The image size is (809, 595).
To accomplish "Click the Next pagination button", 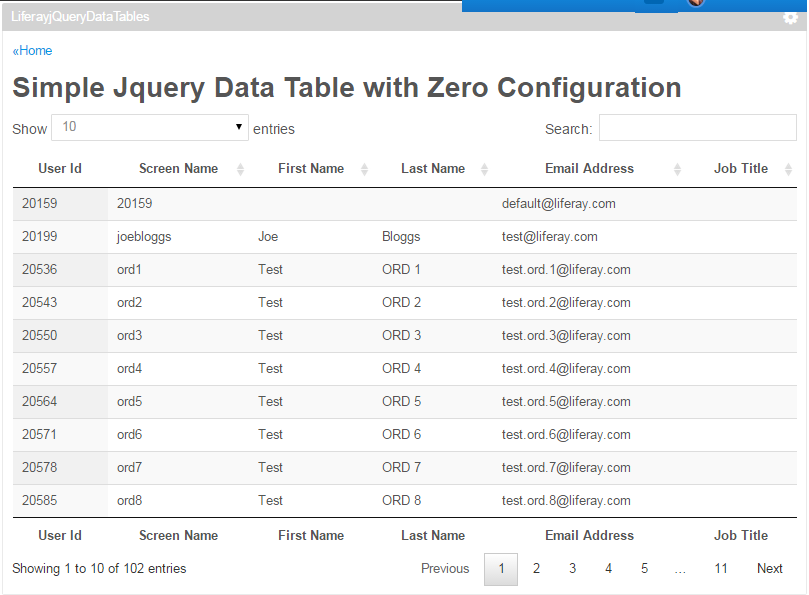I will coord(769,568).
